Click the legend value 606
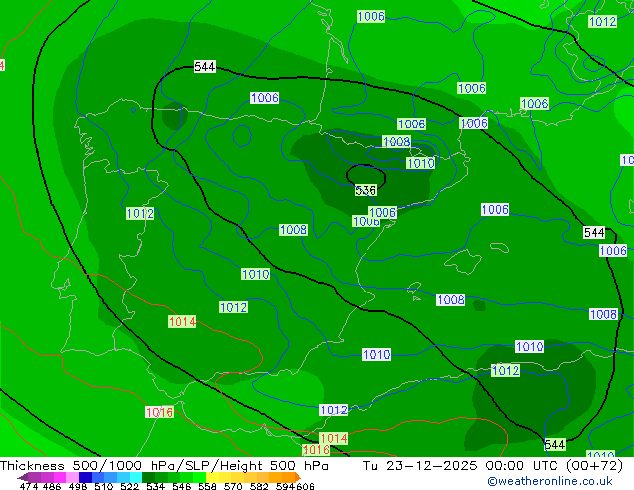The image size is (634, 490). pos(305,486)
